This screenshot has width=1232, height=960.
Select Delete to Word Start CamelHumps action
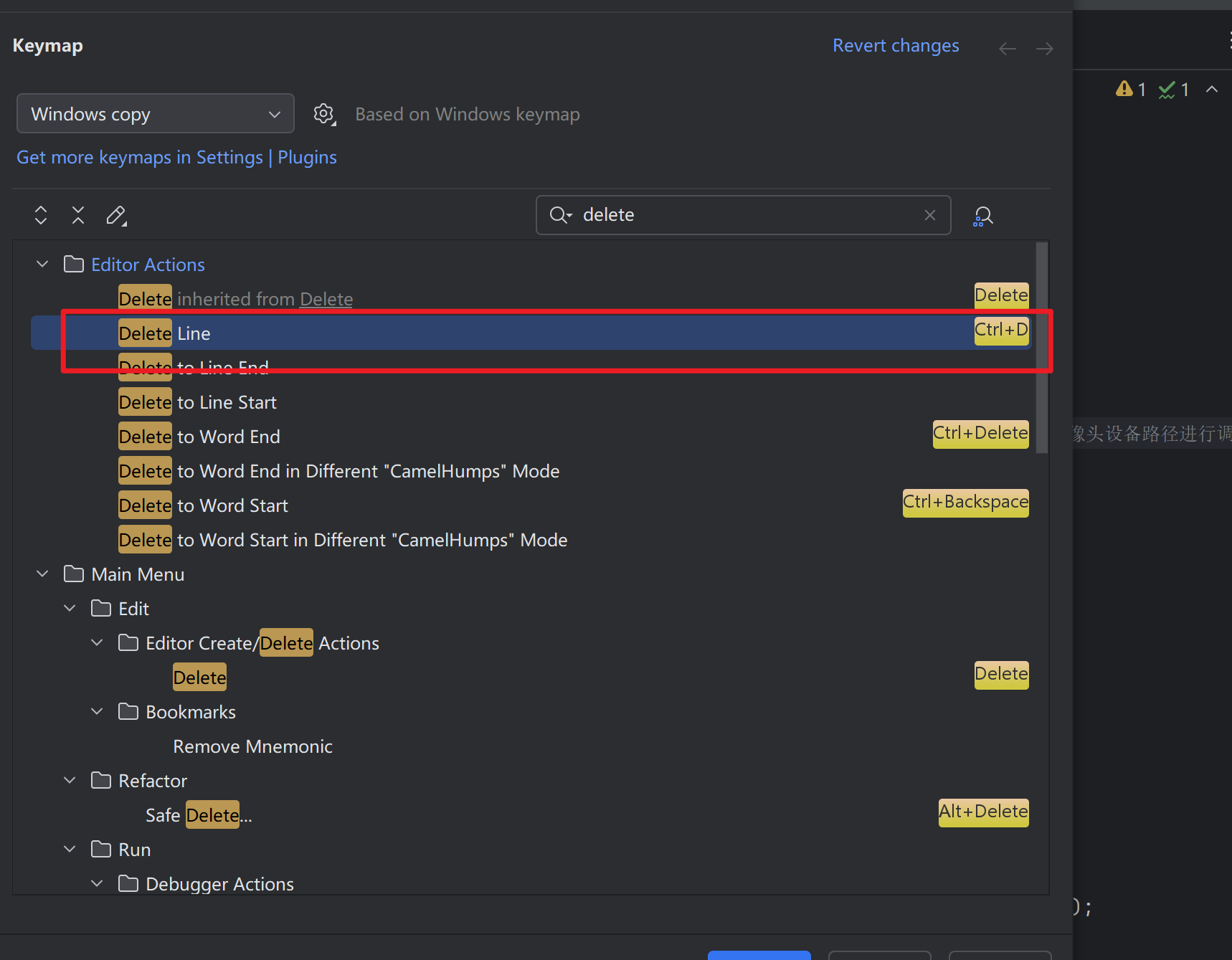coord(531,540)
